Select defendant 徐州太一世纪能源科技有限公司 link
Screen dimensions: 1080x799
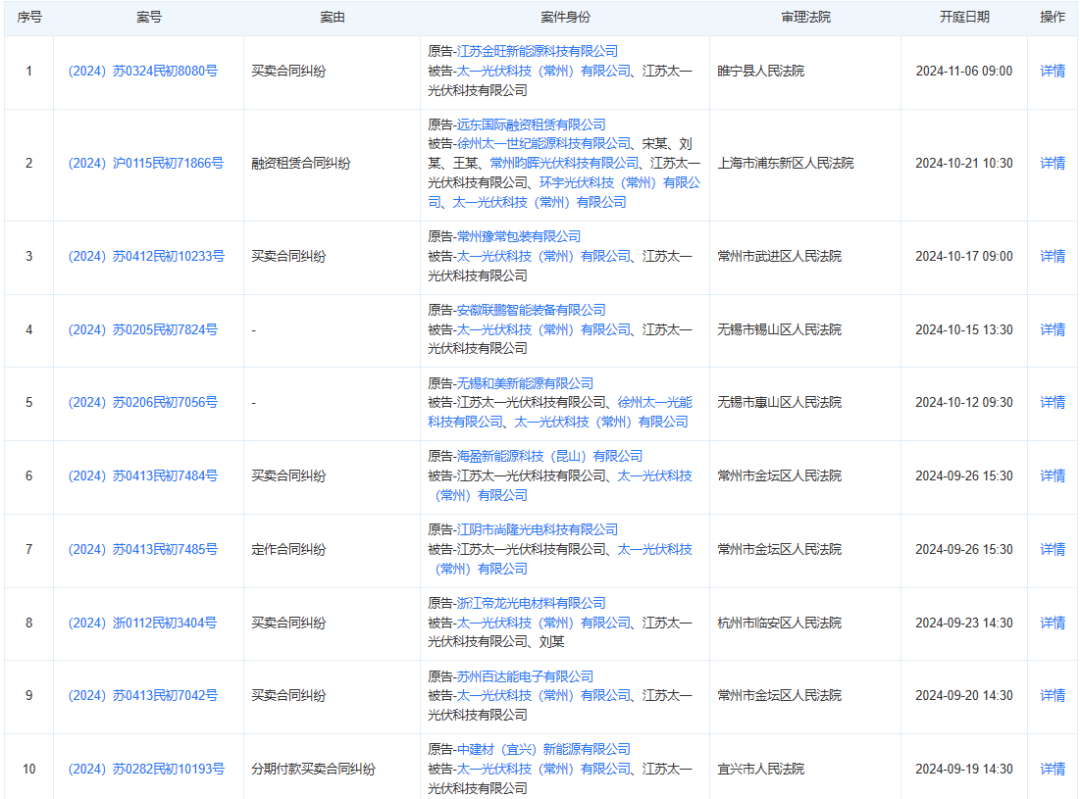coord(544,144)
